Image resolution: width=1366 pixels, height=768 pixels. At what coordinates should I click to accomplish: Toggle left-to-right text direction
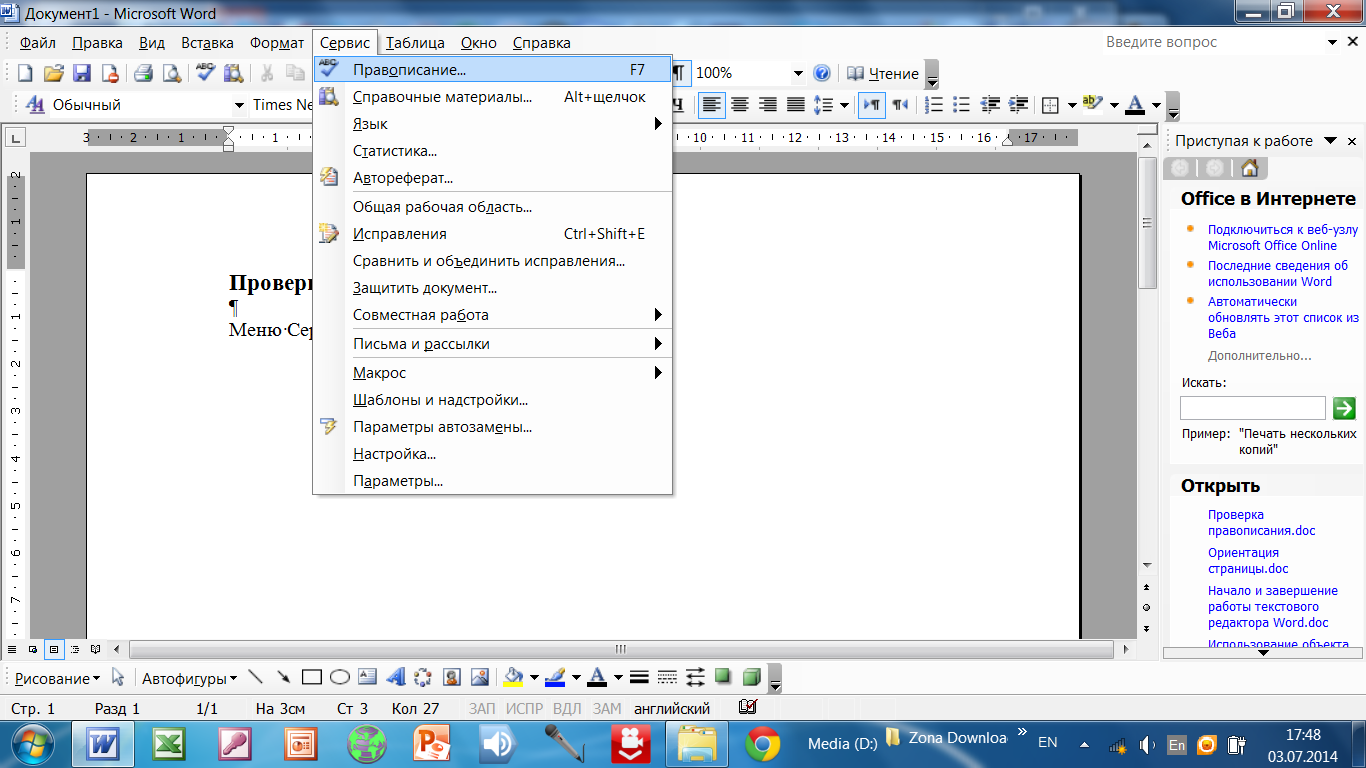pos(872,104)
